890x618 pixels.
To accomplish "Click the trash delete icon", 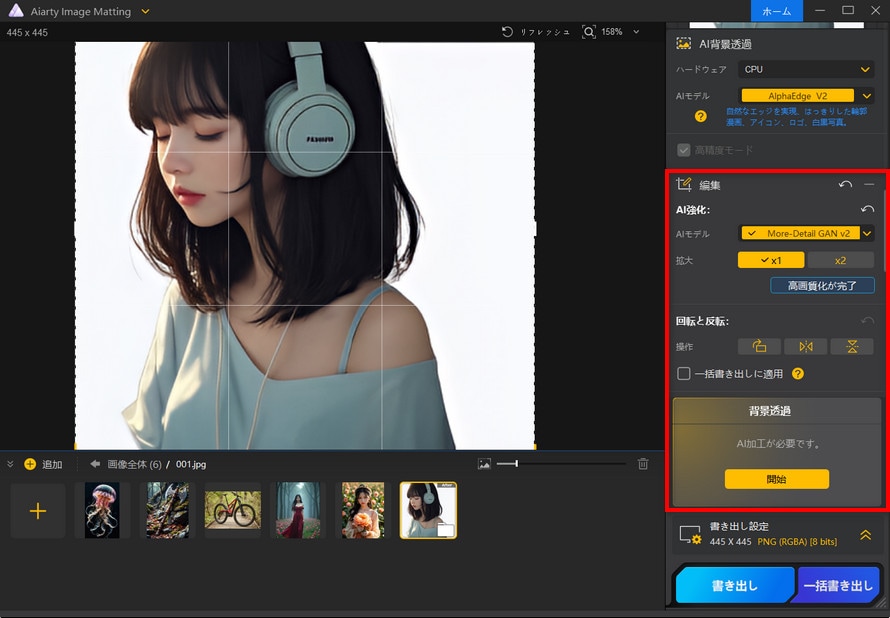I will click(643, 464).
